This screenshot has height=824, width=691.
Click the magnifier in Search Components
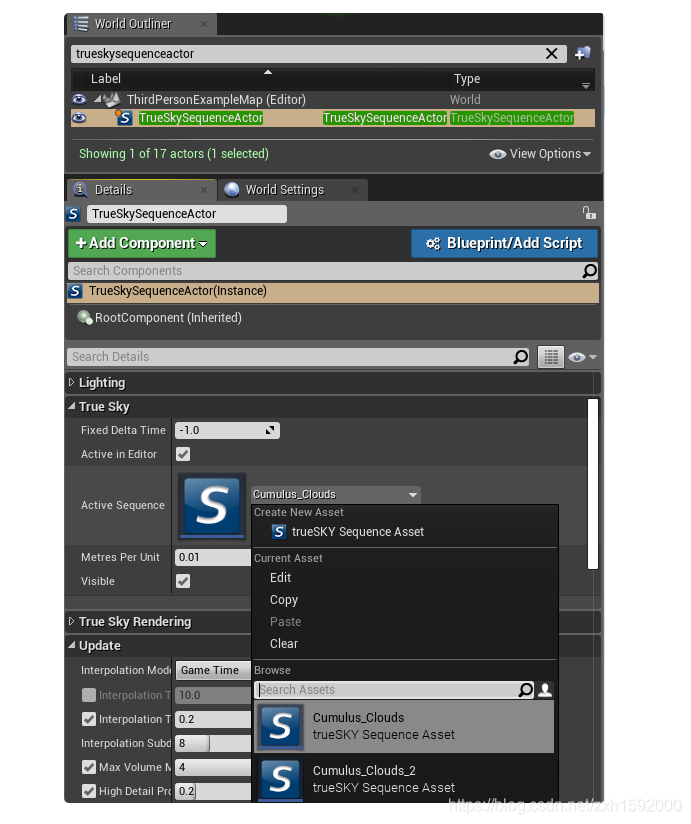coord(589,271)
